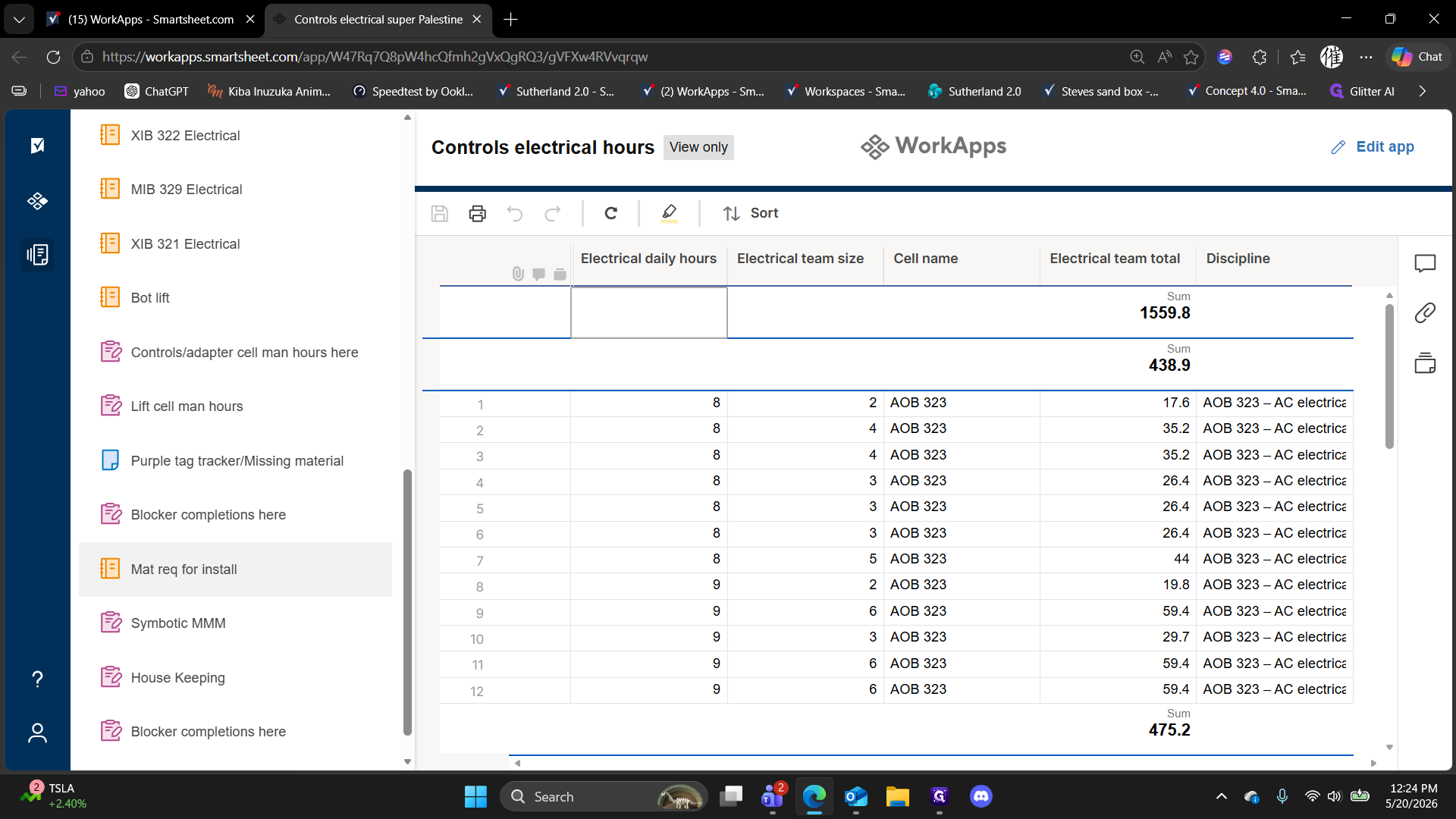The image size is (1456, 819).
Task: Click the 438.9 sum value
Action: pyautogui.click(x=1169, y=366)
